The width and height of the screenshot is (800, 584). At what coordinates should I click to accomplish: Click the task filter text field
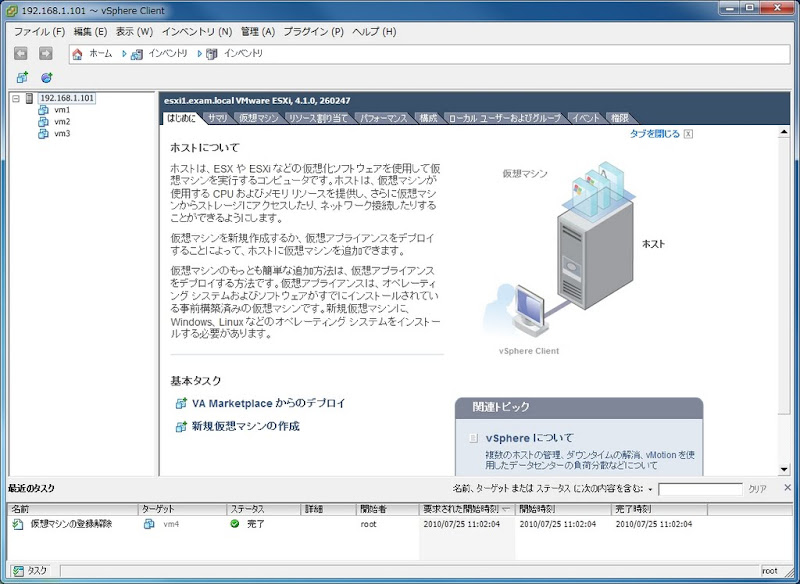click(700, 489)
